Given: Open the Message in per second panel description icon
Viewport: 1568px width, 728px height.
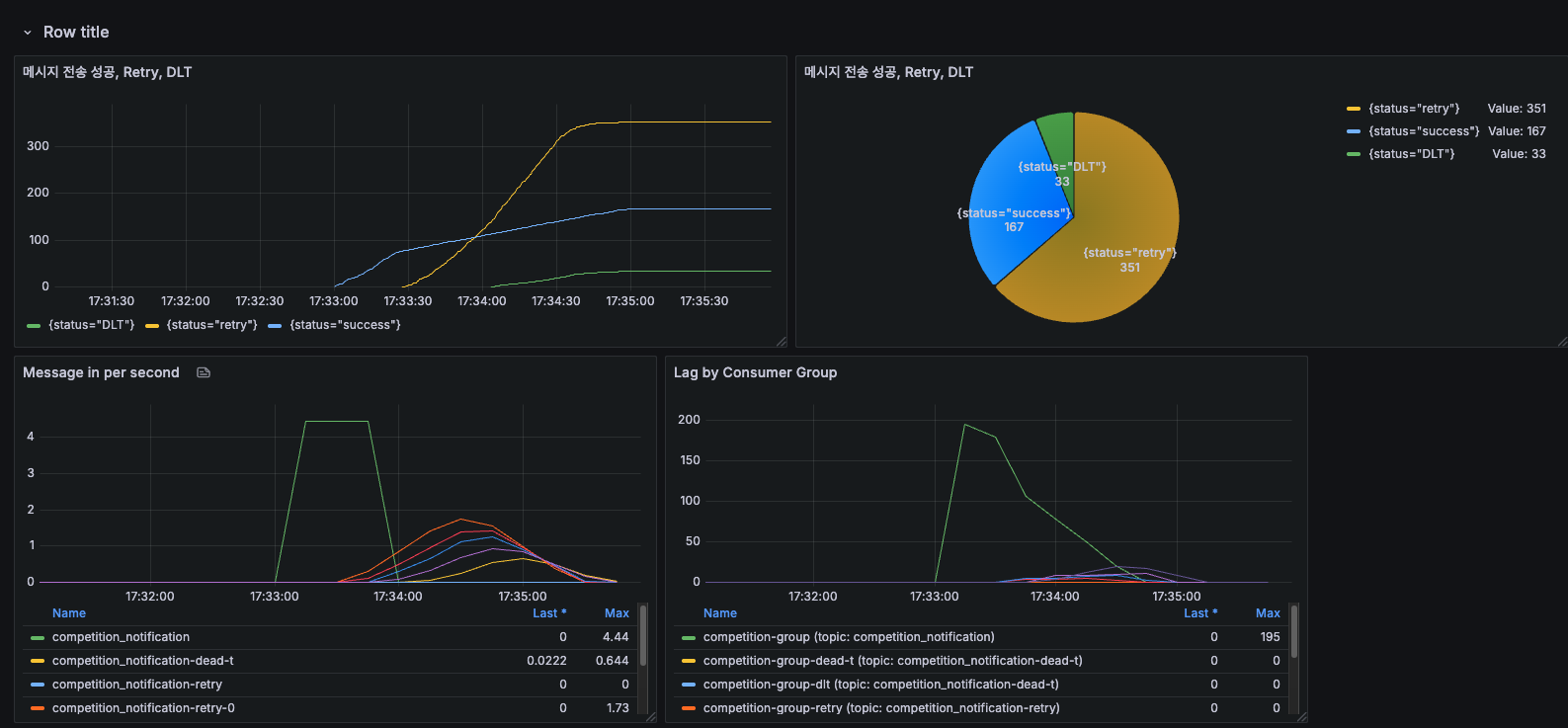Looking at the screenshot, I should pyautogui.click(x=204, y=372).
